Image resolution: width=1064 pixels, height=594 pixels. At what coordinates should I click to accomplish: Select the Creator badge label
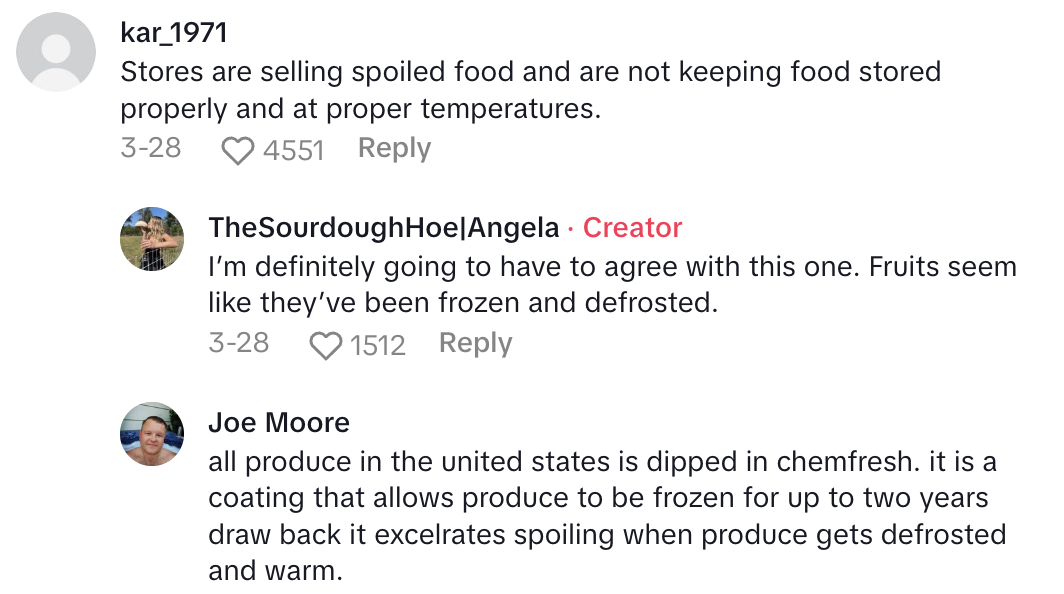click(632, 228)
